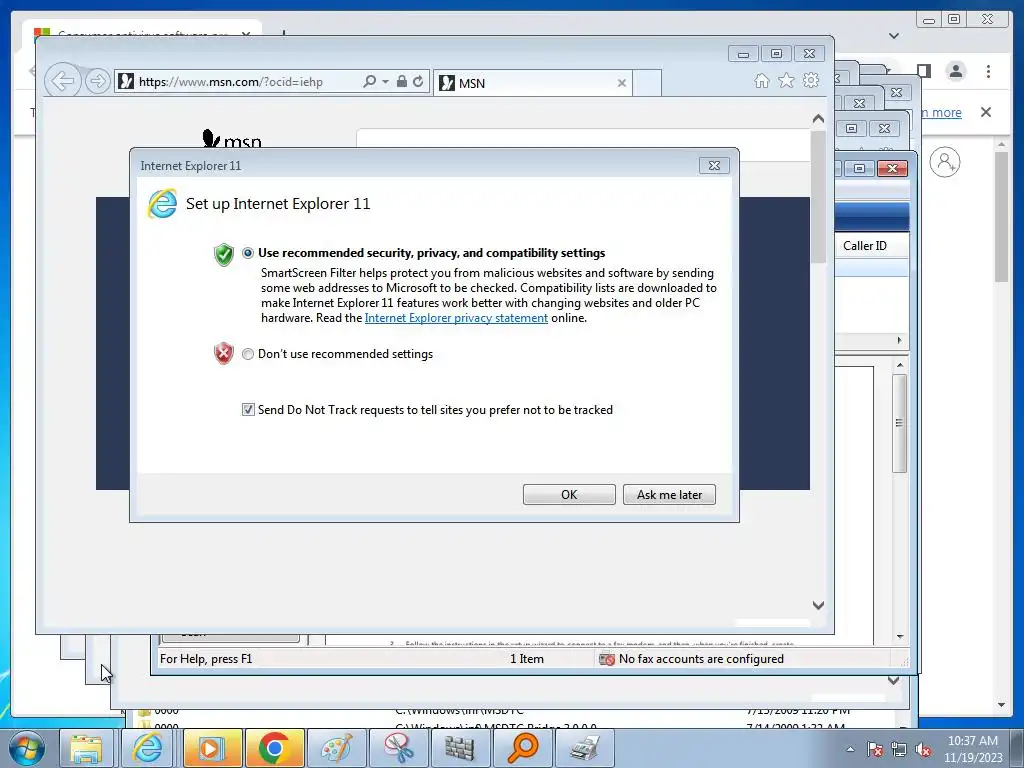Click the horizontal scroll right arrow in fax list
This screenshot has width=1024, height=768.
click(899, 340)
